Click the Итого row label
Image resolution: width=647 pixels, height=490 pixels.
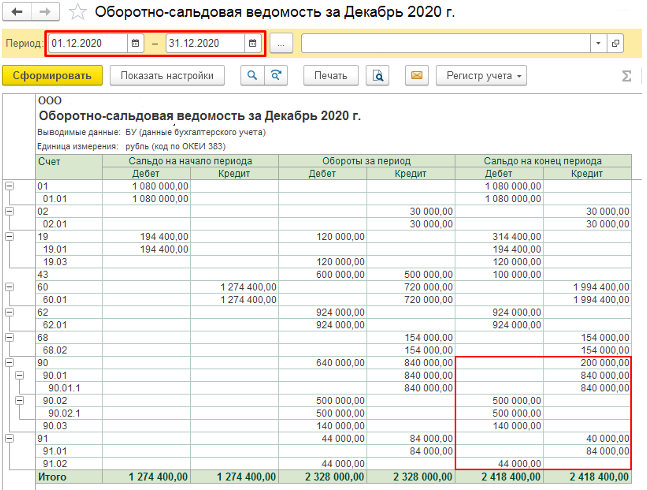pyautogui.click(x=52, y=477)
